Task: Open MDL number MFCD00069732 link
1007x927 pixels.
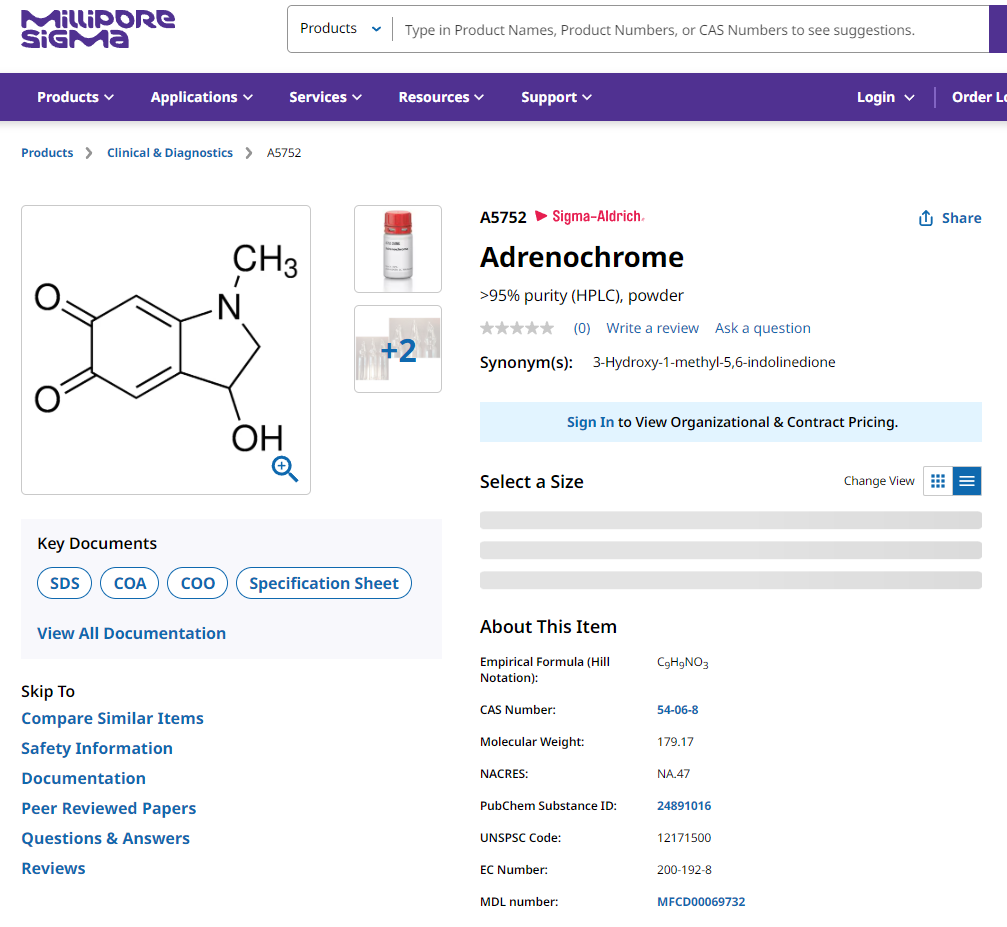Action: tap(701, 902)
